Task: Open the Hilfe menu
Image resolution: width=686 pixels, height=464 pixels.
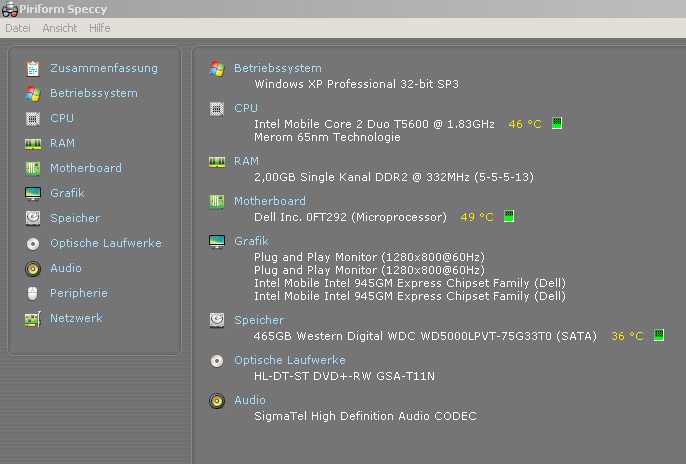Action: click(99, 28)
